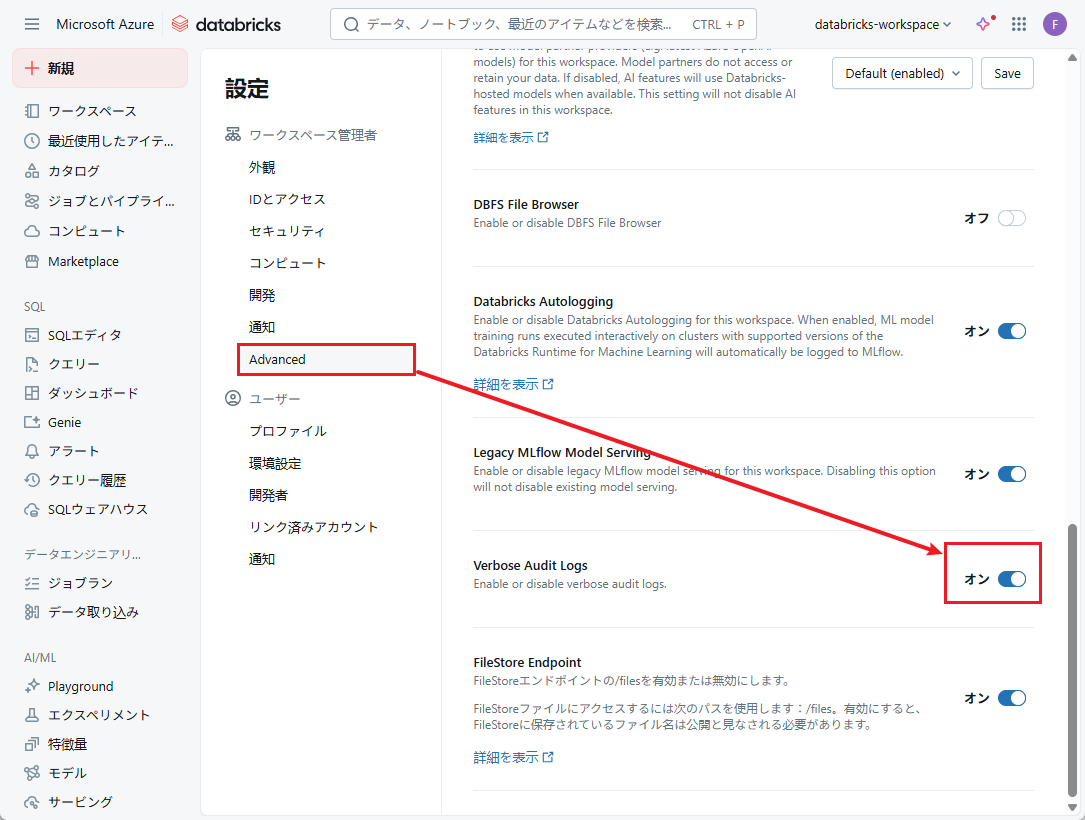1085x820 pixels.
Task: Click the 新規 create button
Action: click(100, 68)
